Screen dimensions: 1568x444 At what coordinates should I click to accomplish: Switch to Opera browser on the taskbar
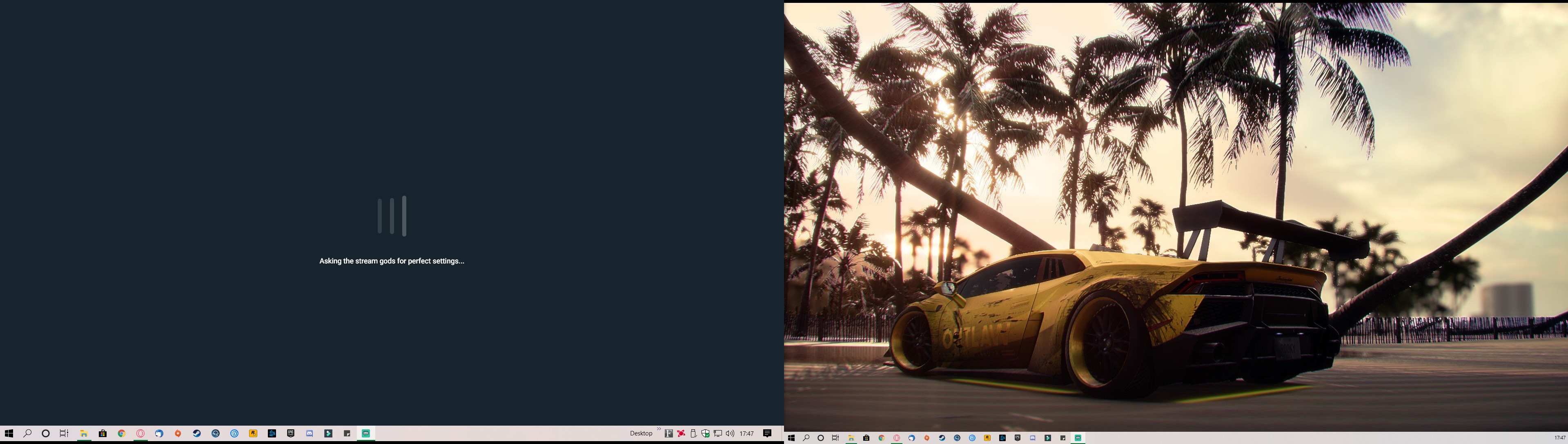(140, 434)
